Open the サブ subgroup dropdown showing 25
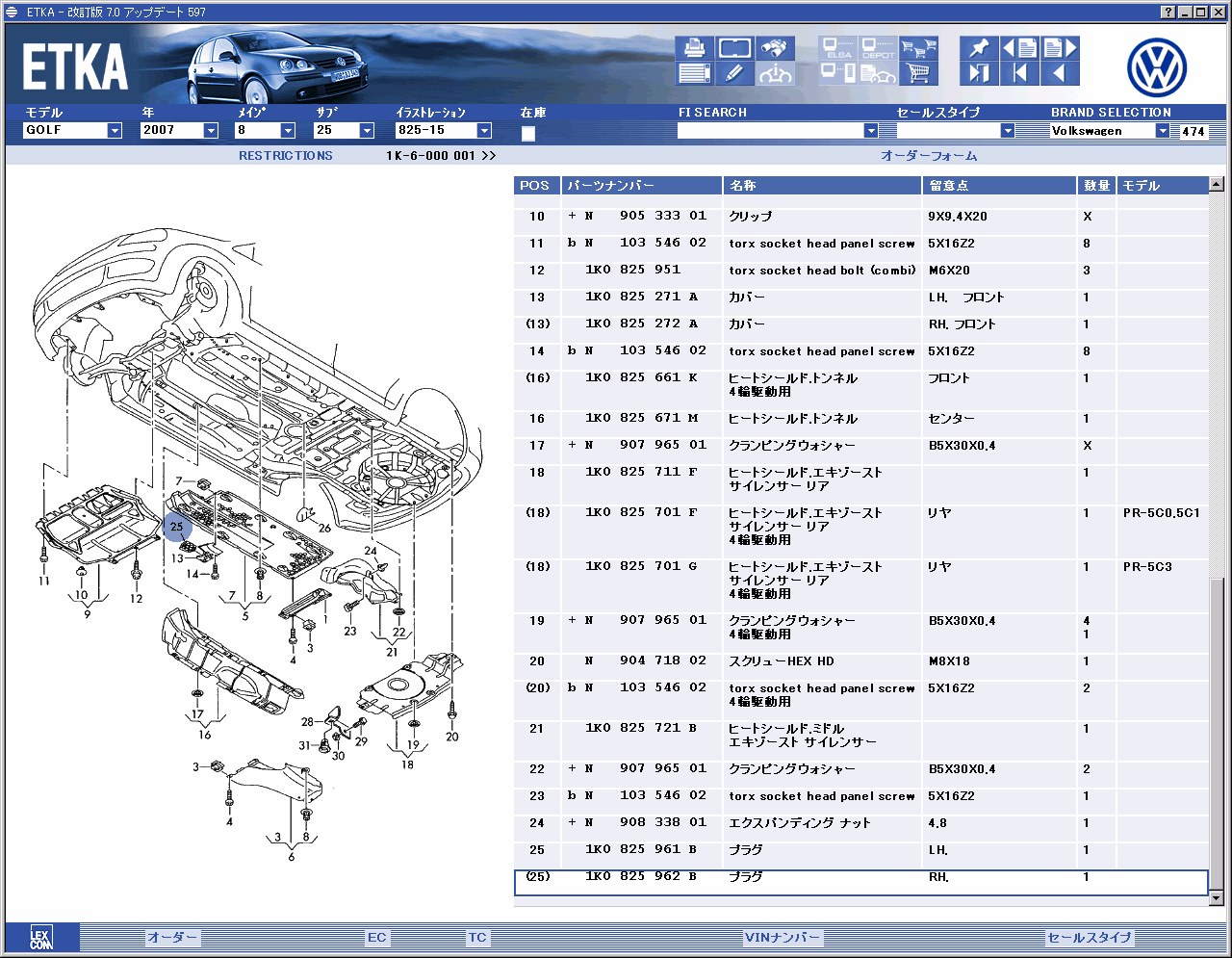Screen dimensions: 1232x958 (367, 131)
